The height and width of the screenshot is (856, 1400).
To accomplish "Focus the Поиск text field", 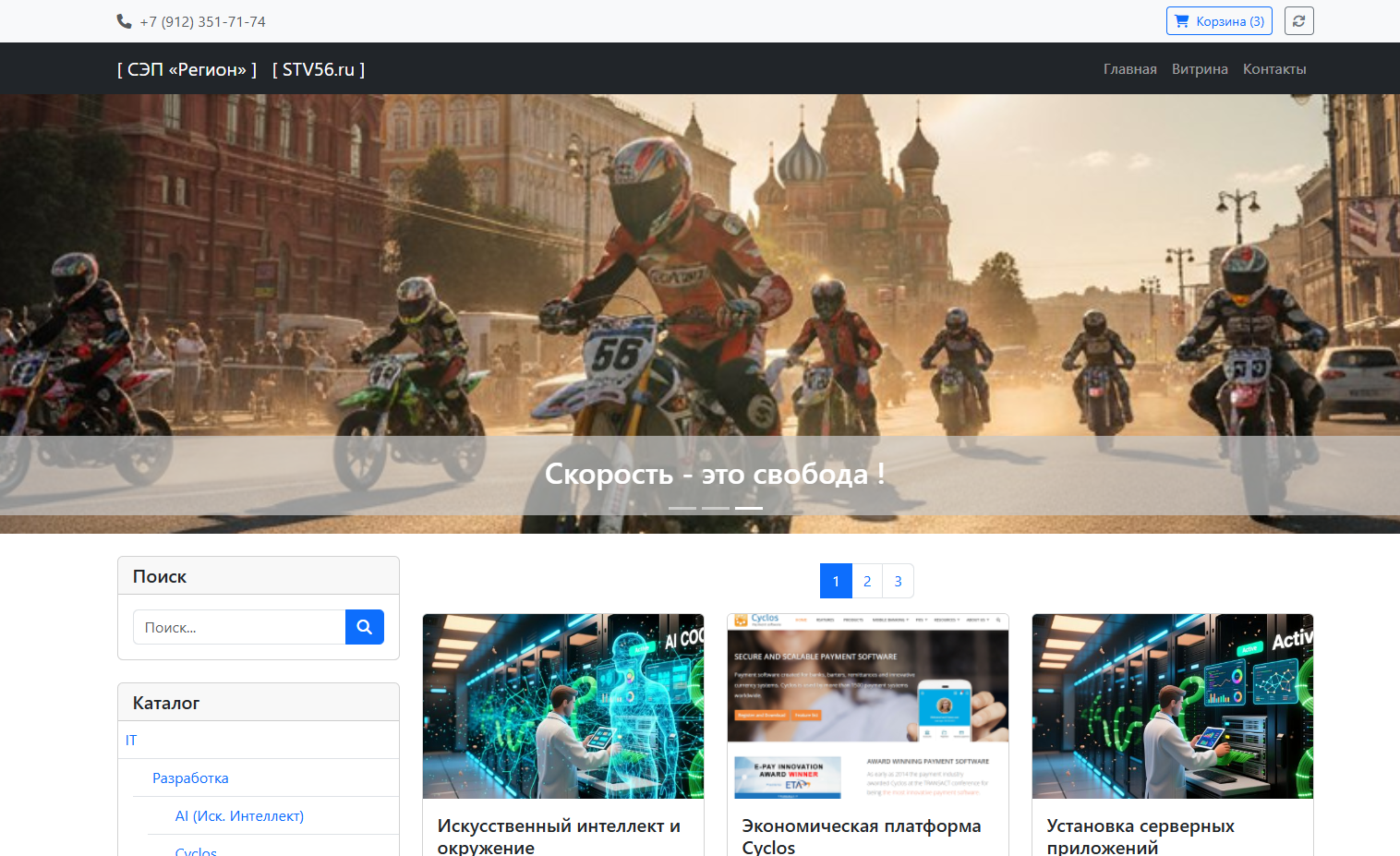I will click(239, 627).
